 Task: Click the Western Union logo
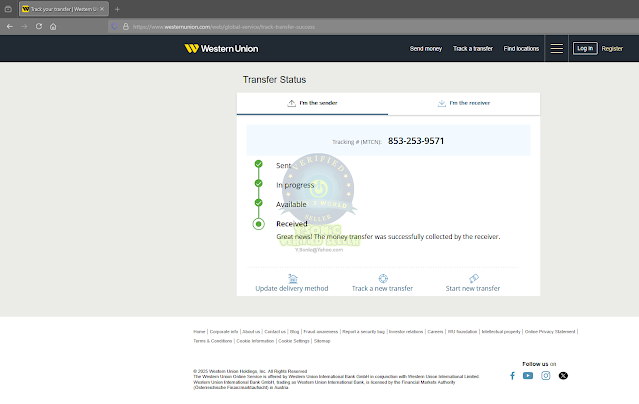pyautogui.click(x=221, y=49)
